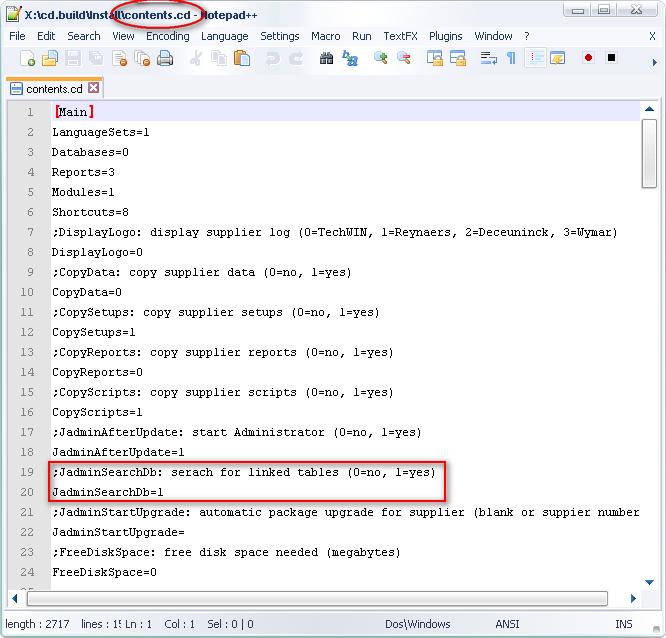
Task: Open Find with the binoculars icon
Action: pos(326,58)
